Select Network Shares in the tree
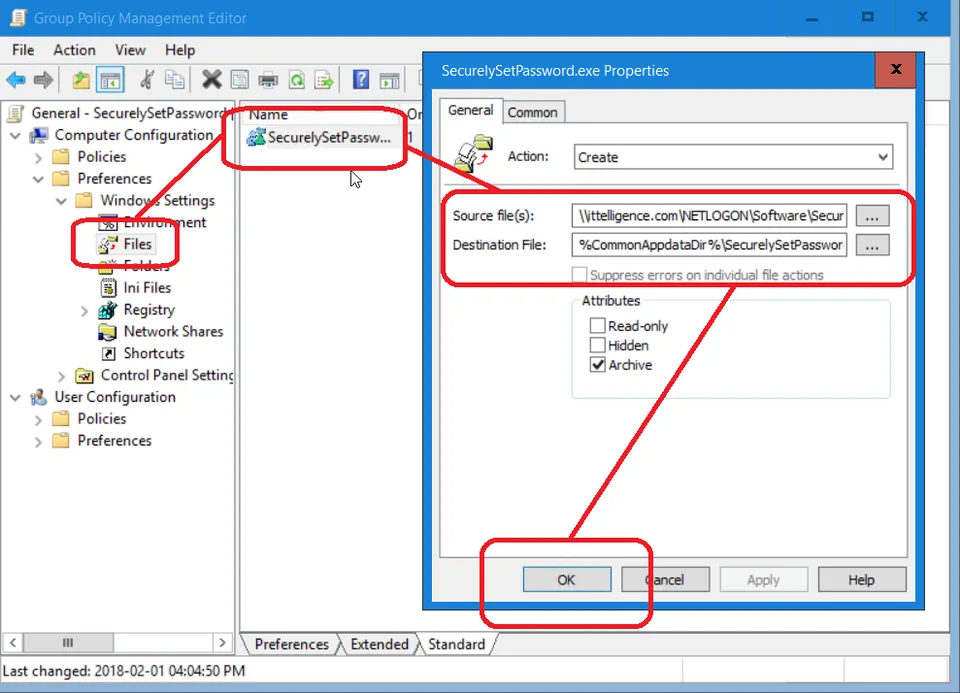This screenshot has height=693, width=960. click(x=173, y=331)
